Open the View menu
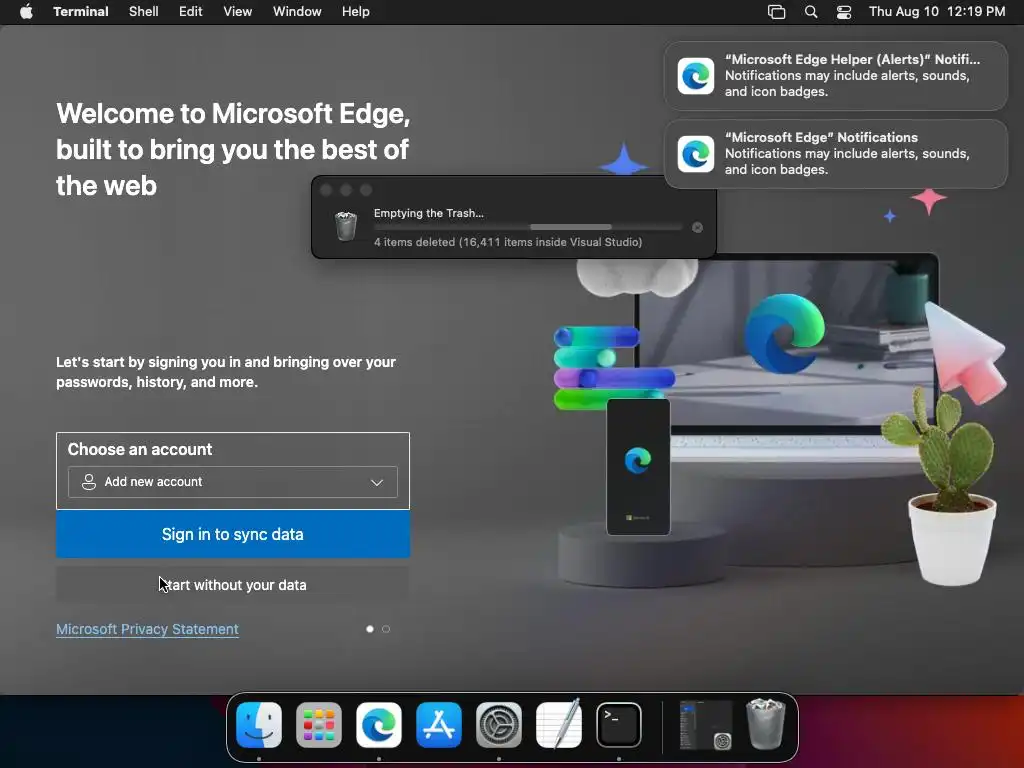 [x=237, y=12]
